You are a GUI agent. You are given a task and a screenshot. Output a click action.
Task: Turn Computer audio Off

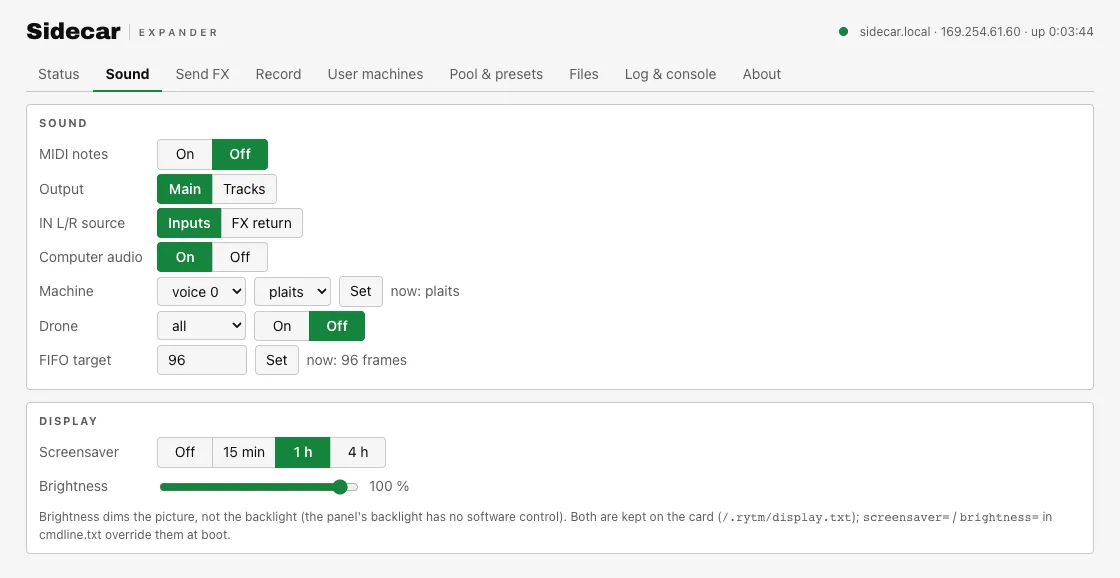[240, 257]
